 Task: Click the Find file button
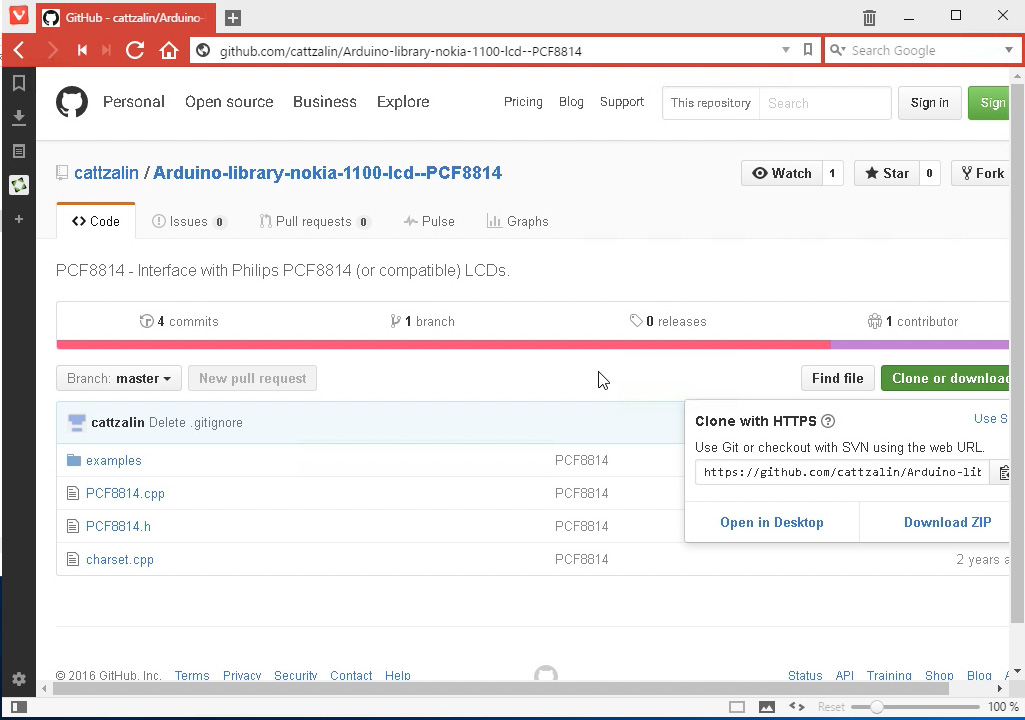point(837,379)
